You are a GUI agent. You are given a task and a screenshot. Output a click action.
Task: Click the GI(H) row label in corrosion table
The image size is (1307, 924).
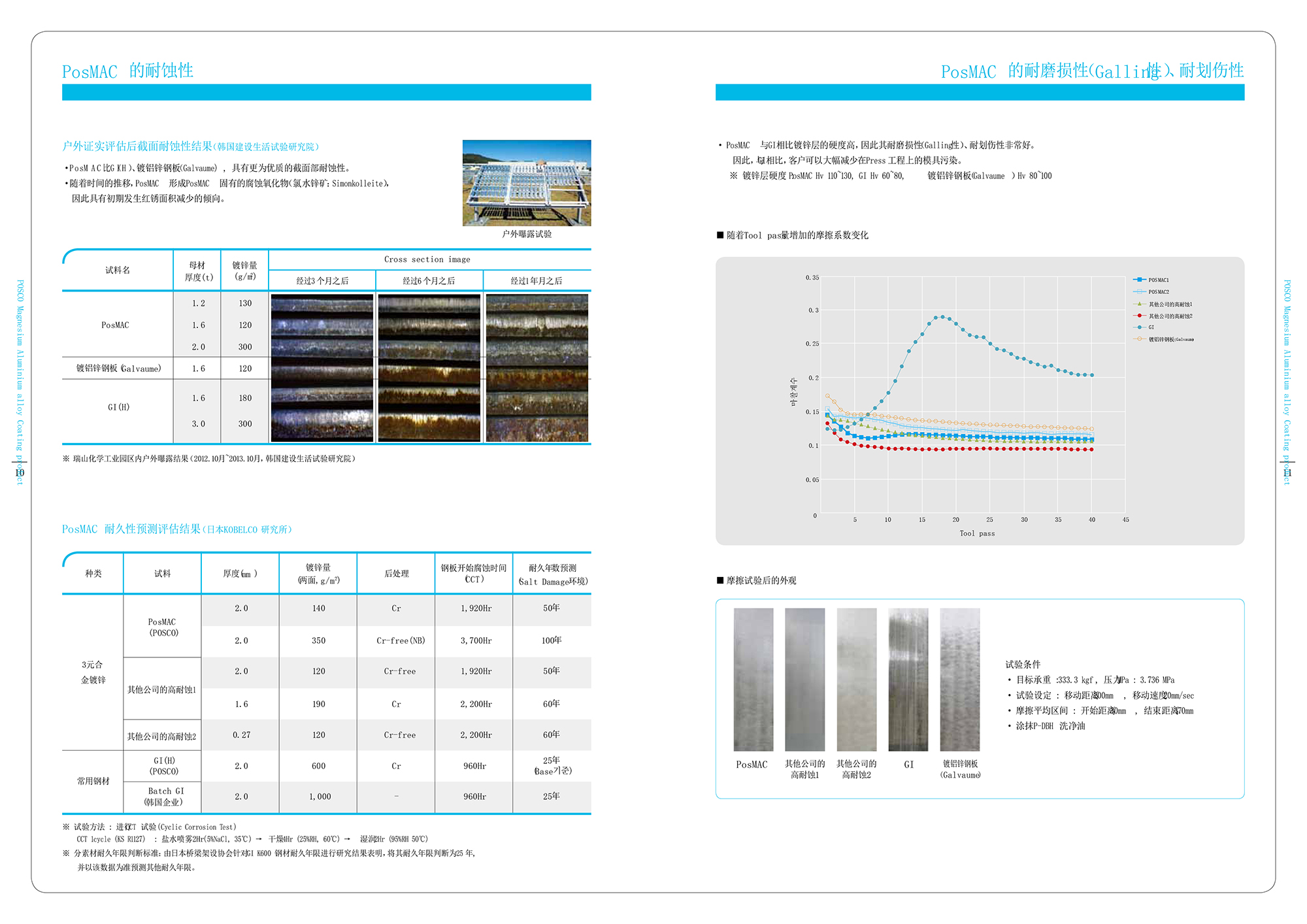pyautogui.click(x=118, y=407)
